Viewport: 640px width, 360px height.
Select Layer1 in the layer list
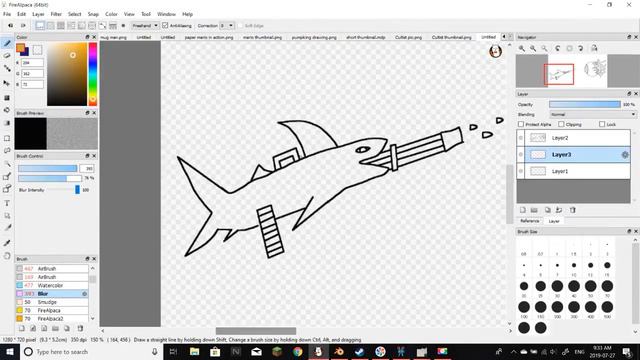coord(573,171)
